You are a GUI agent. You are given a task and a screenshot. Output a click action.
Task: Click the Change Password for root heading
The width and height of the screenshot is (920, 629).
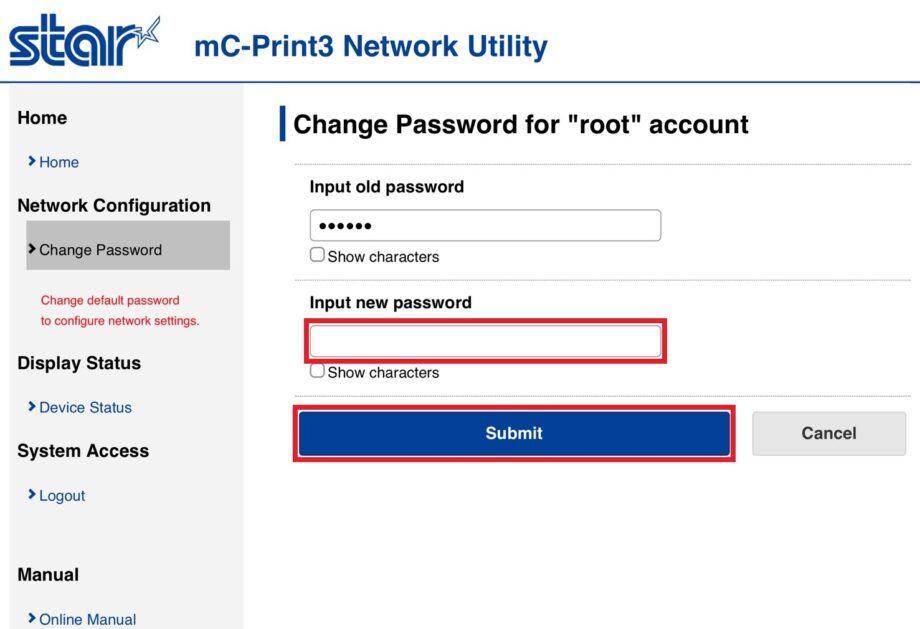tap(520, 125)
